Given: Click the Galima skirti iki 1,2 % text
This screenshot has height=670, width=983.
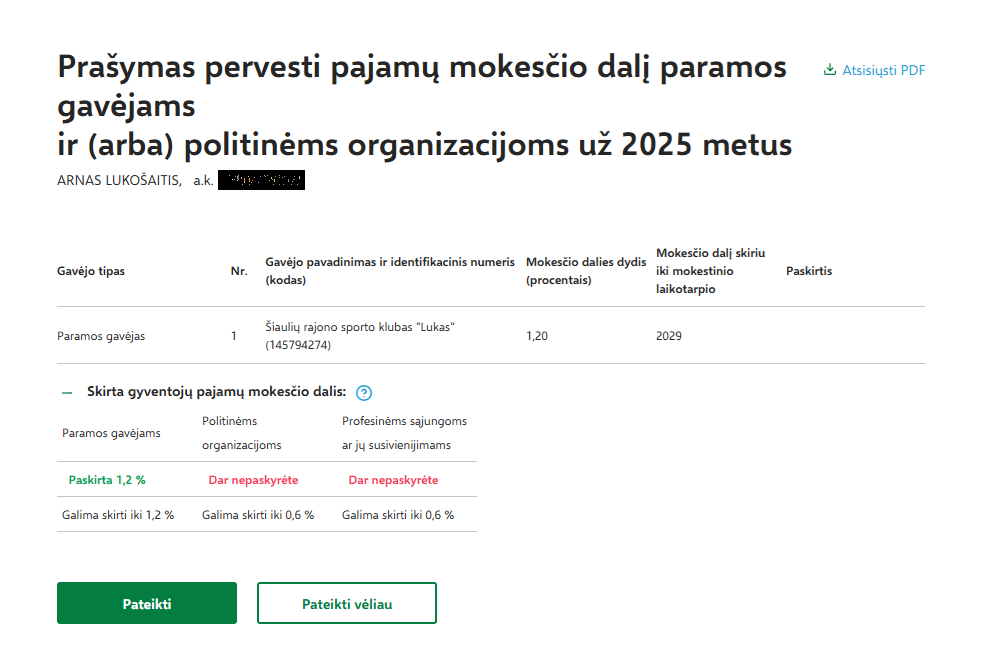Looking at the screenshot, I should click(x=118, y=515).
